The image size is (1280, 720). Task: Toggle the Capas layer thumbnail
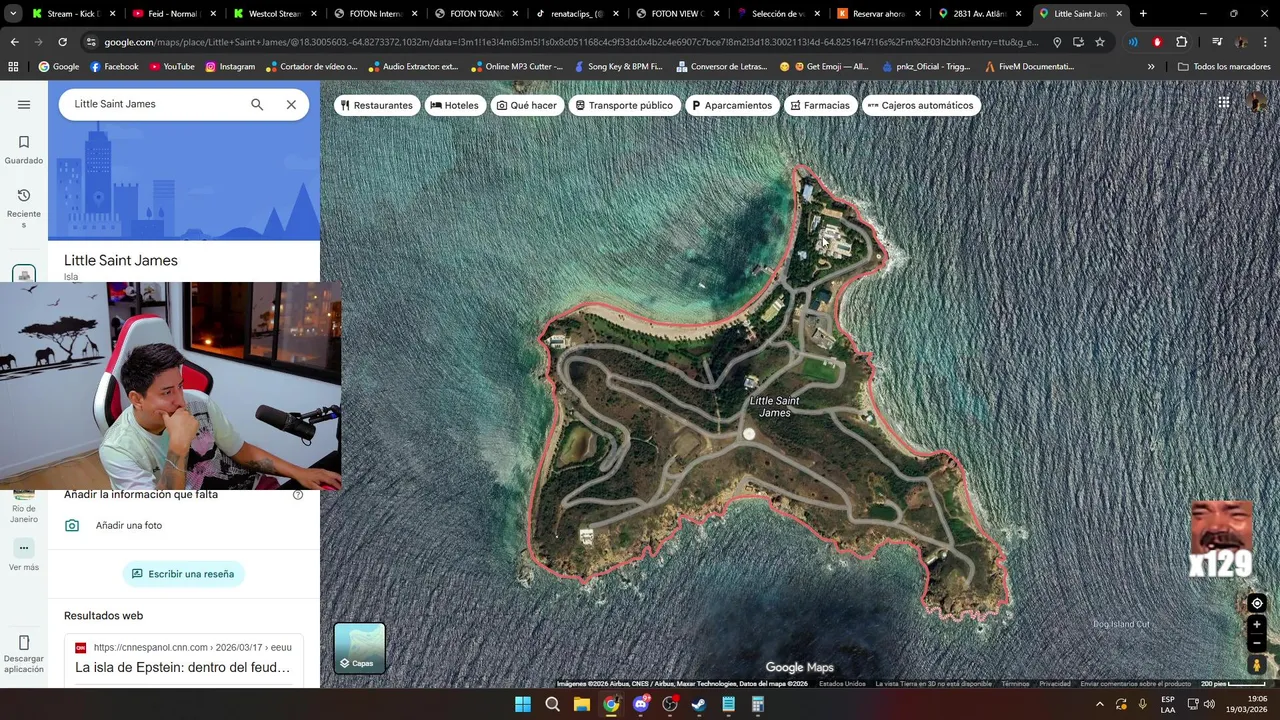coord(359,648)
